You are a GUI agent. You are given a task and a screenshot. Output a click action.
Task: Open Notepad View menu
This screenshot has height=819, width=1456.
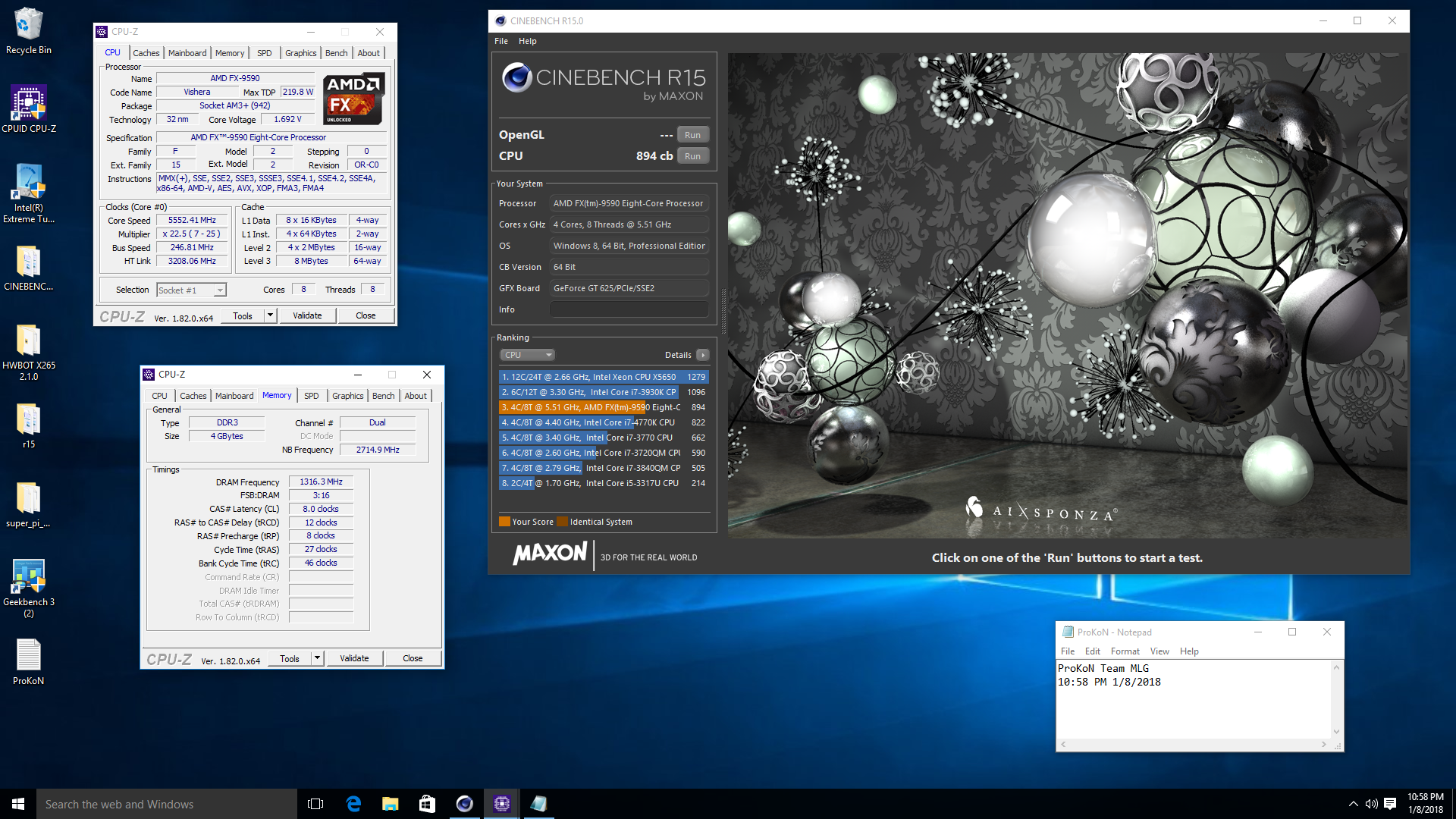point(1159,651)
